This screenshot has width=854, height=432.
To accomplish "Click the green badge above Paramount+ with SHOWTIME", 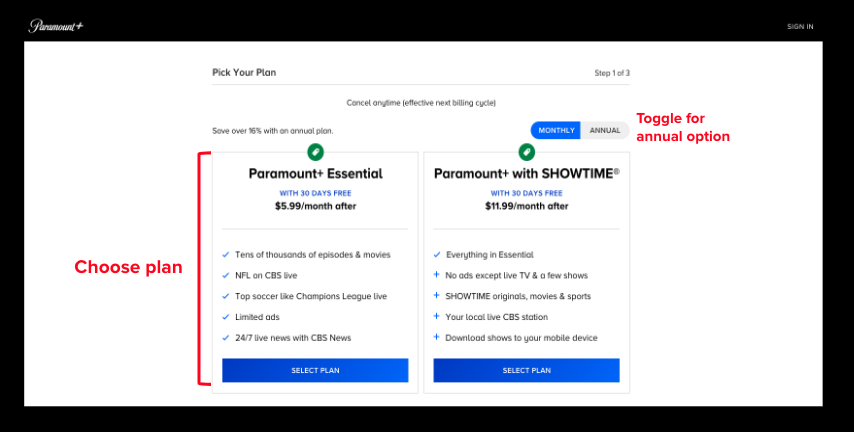I will point(526,152).
